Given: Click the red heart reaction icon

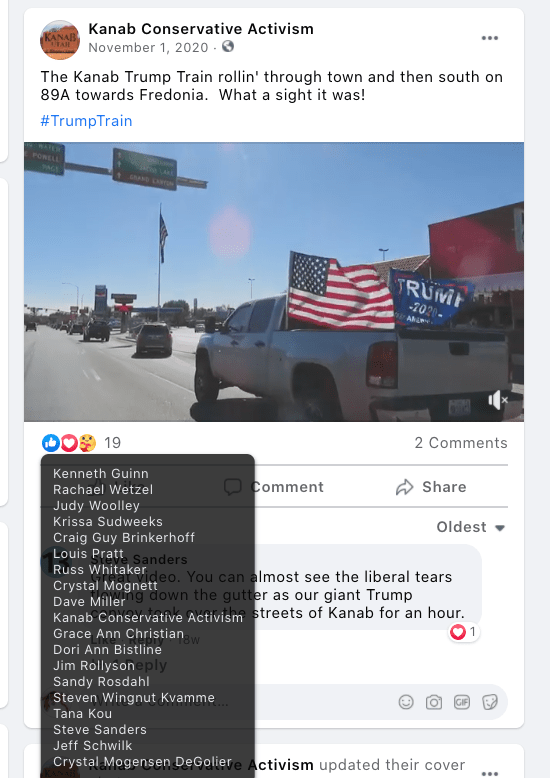Looking at the screenshot, I should click(x=69, y=443).
